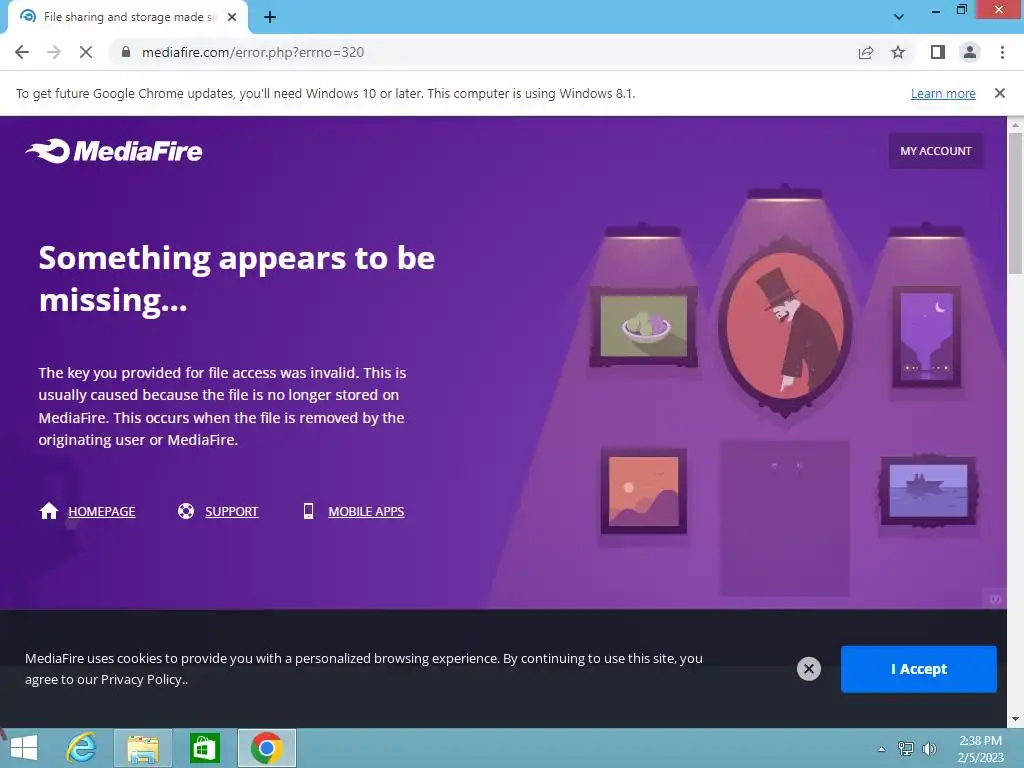Open Windows Store from the taskbar
The width and height of the screenshot is (1024, 768).
[x=204, y=748]
